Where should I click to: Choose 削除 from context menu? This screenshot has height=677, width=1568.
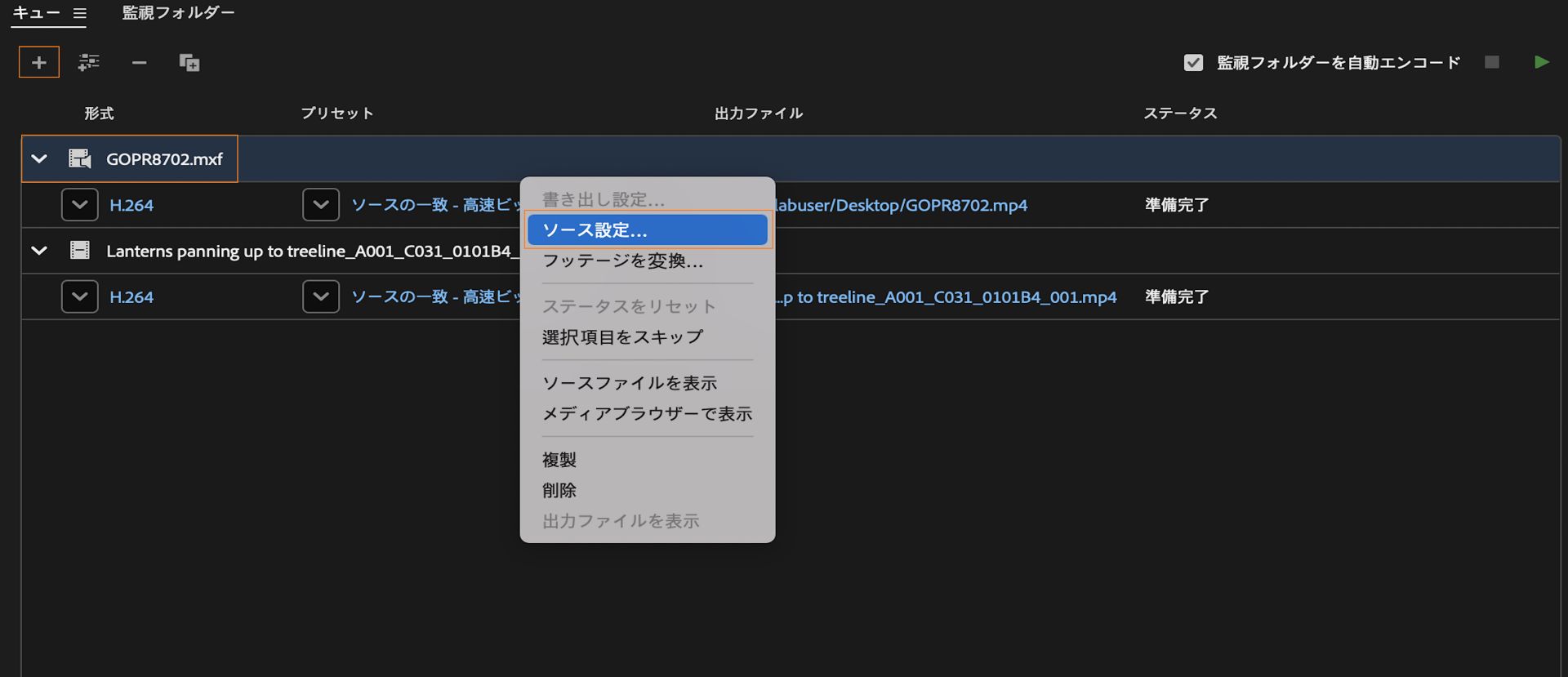pos(559,490)
